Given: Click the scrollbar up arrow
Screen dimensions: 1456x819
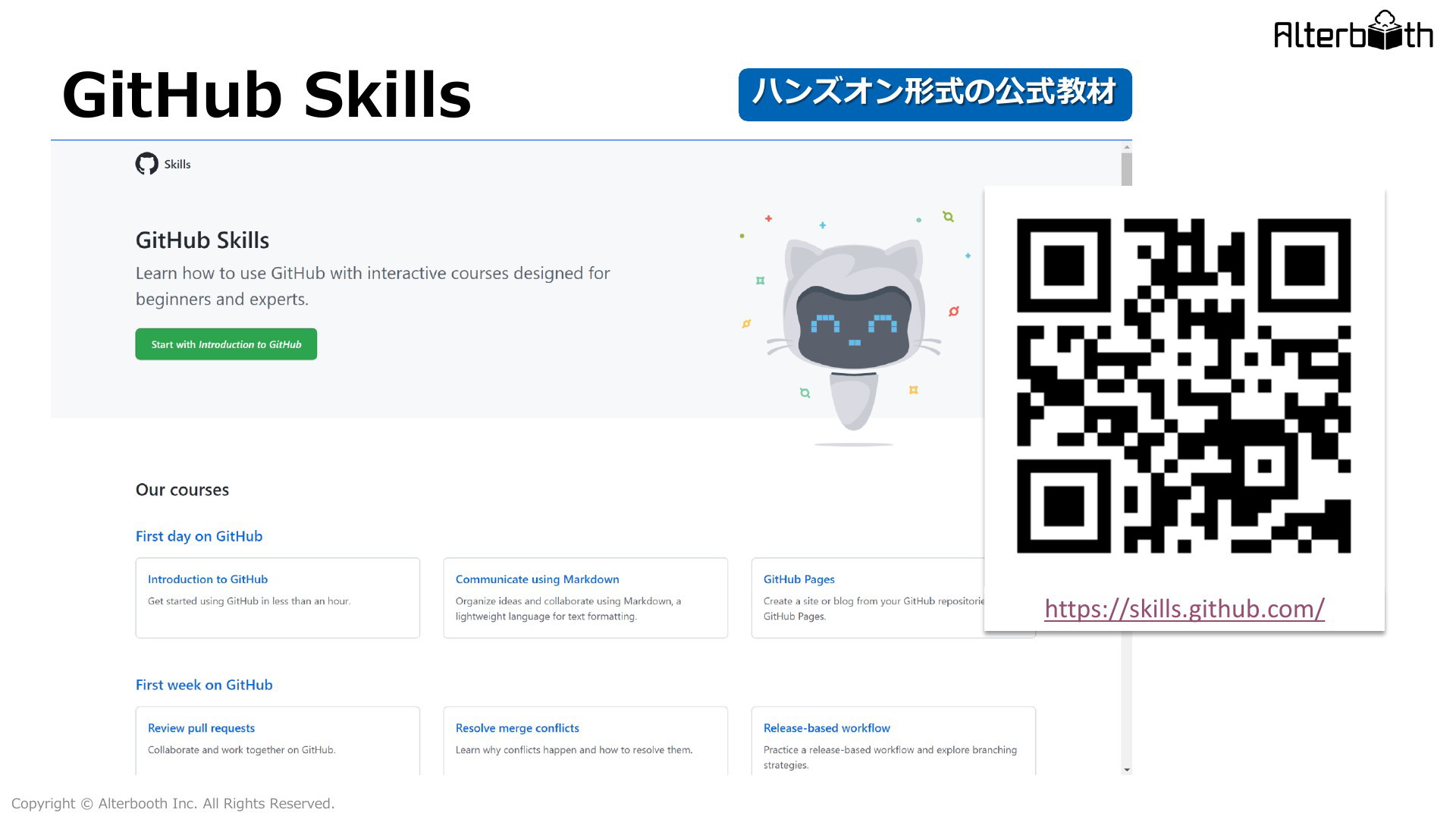Looking at the screenshot, I should click(1127, 146).
